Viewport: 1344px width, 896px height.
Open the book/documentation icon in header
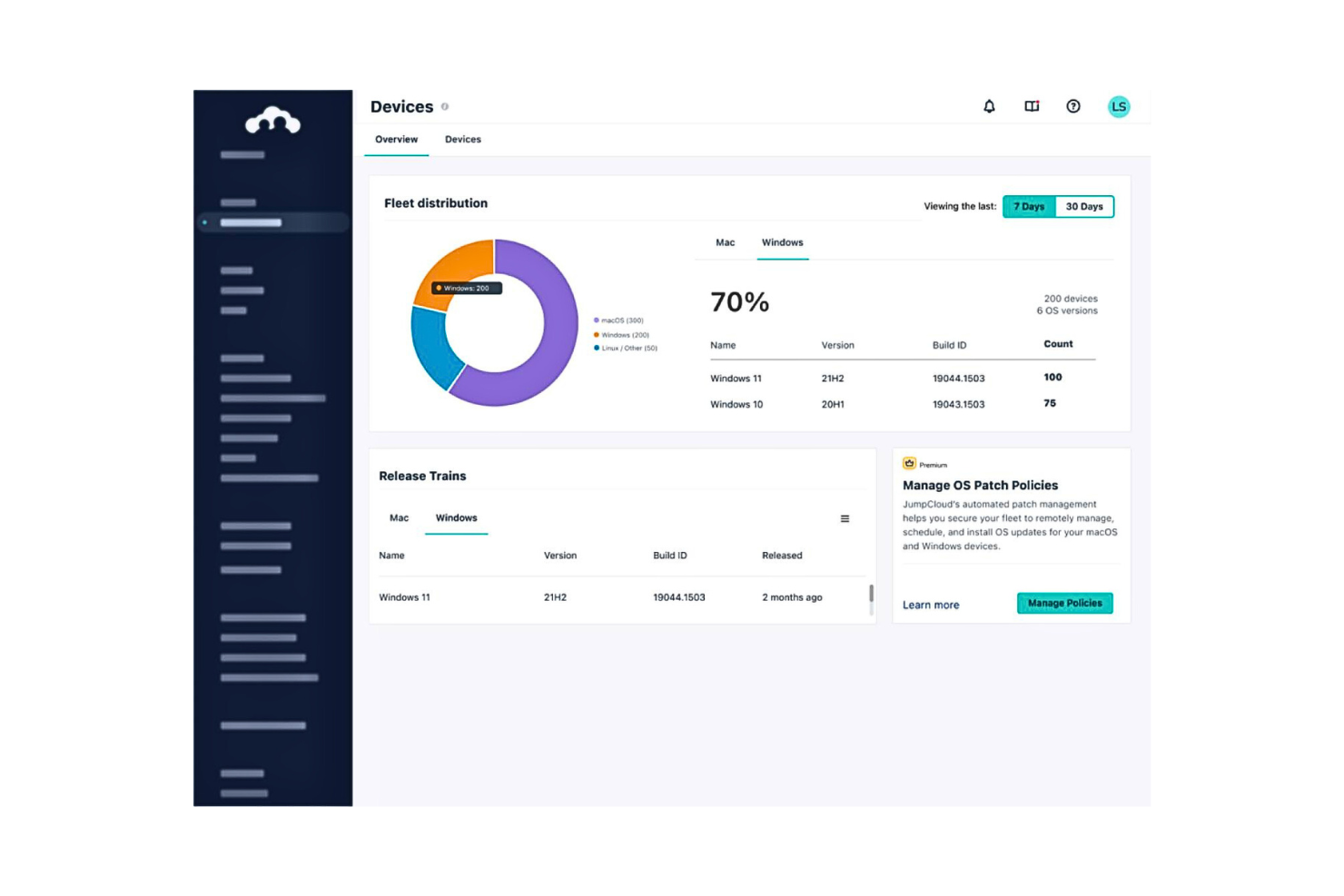(x=1032, y=106)
